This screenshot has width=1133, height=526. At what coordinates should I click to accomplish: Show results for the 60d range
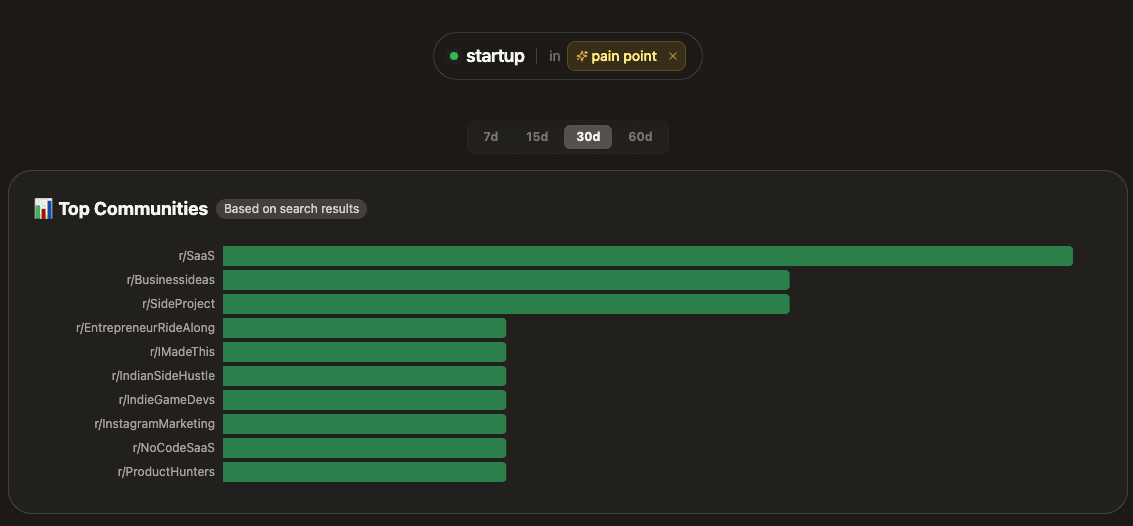640,137
